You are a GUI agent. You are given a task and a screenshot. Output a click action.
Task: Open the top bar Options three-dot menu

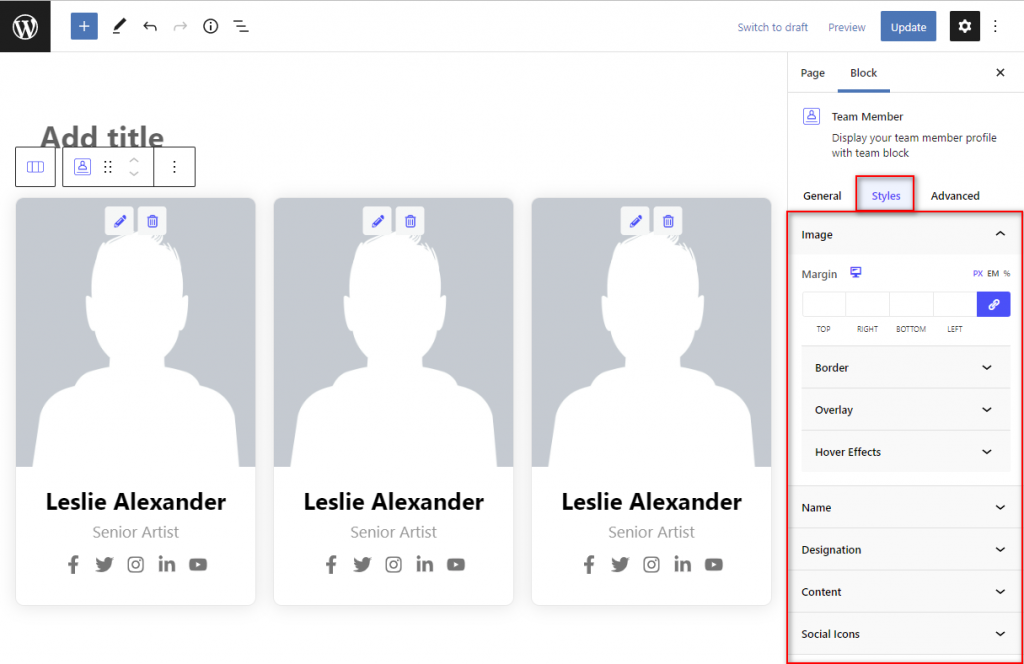point(995,26)
